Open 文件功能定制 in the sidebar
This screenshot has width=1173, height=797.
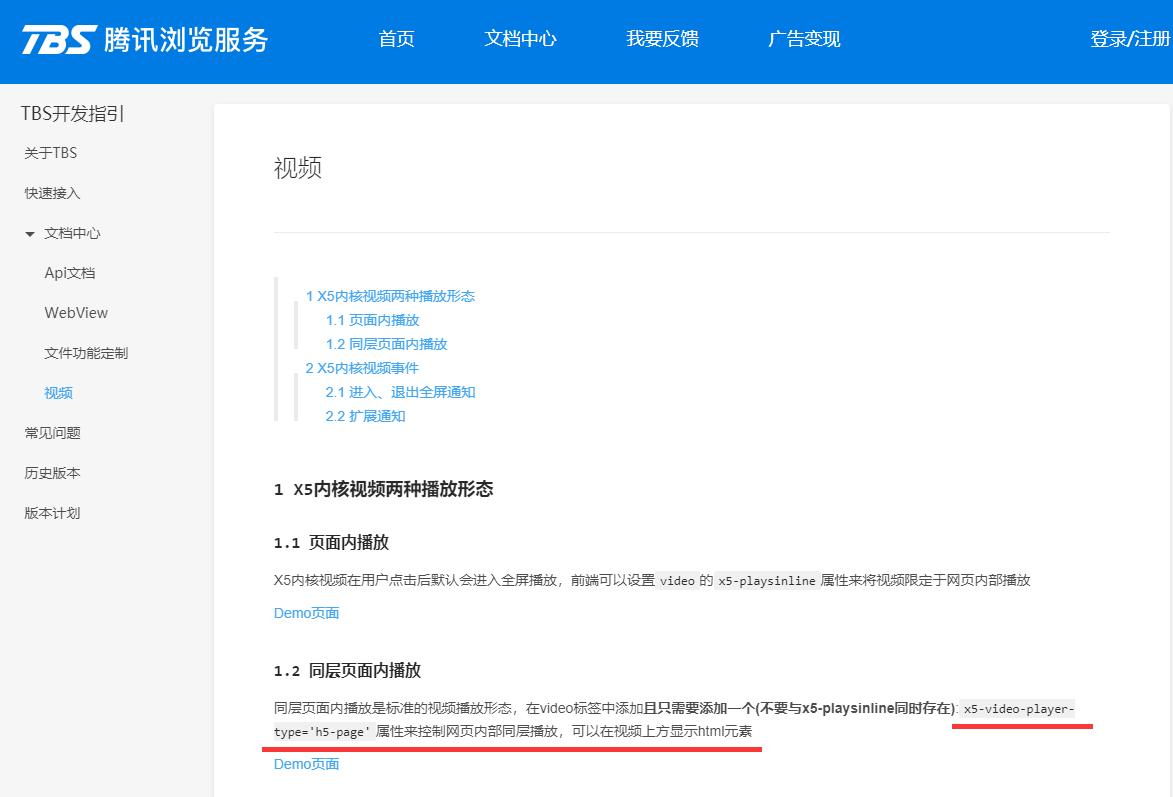coord(86,353)
